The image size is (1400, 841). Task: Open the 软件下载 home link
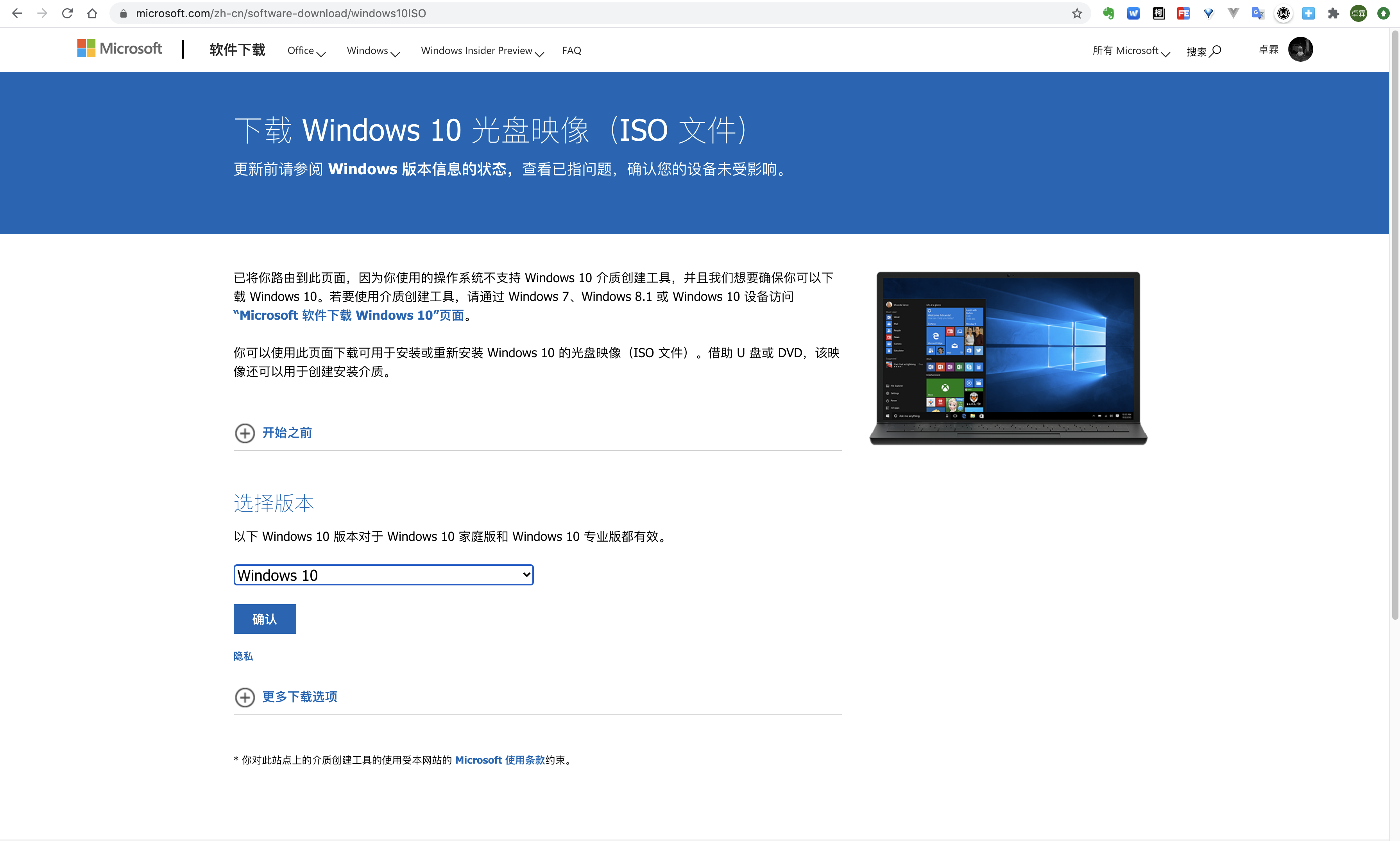(237, 50)
